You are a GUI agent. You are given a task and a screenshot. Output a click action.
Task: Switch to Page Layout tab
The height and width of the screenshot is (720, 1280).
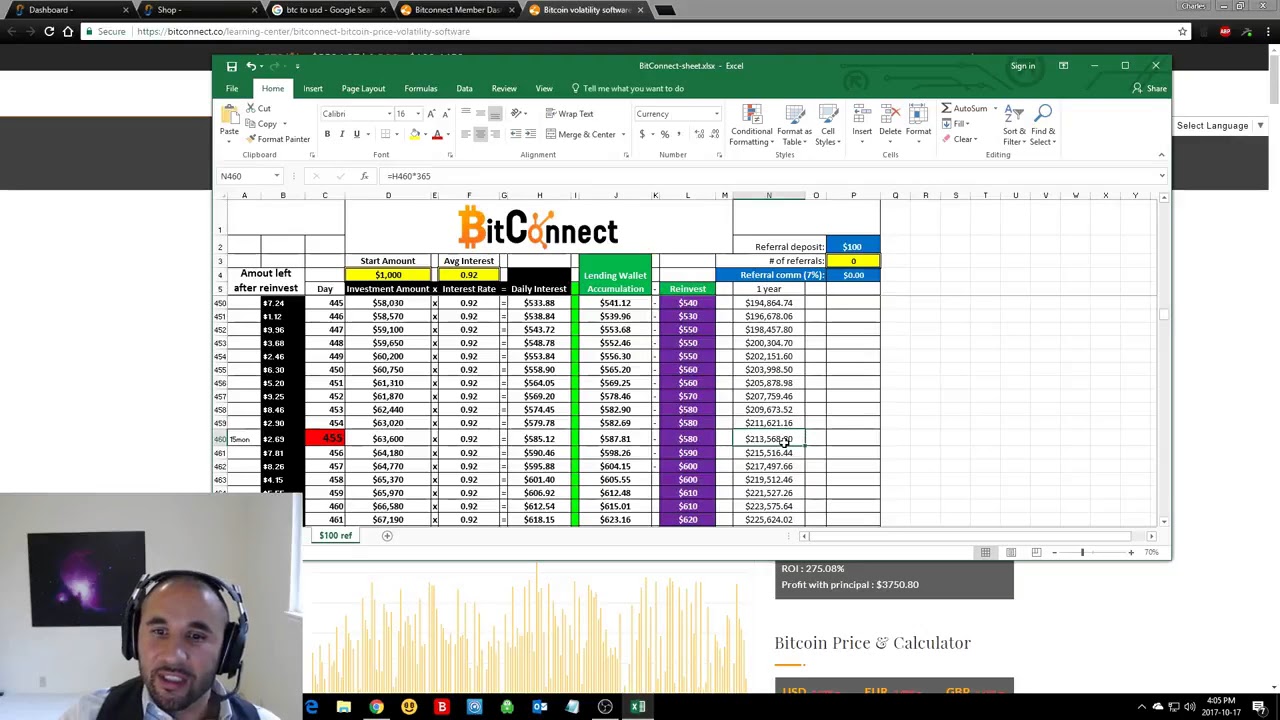(363, 88)
